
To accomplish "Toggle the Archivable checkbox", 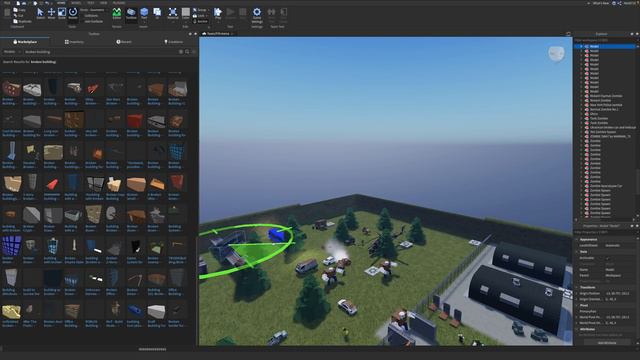I will point(608,258).
